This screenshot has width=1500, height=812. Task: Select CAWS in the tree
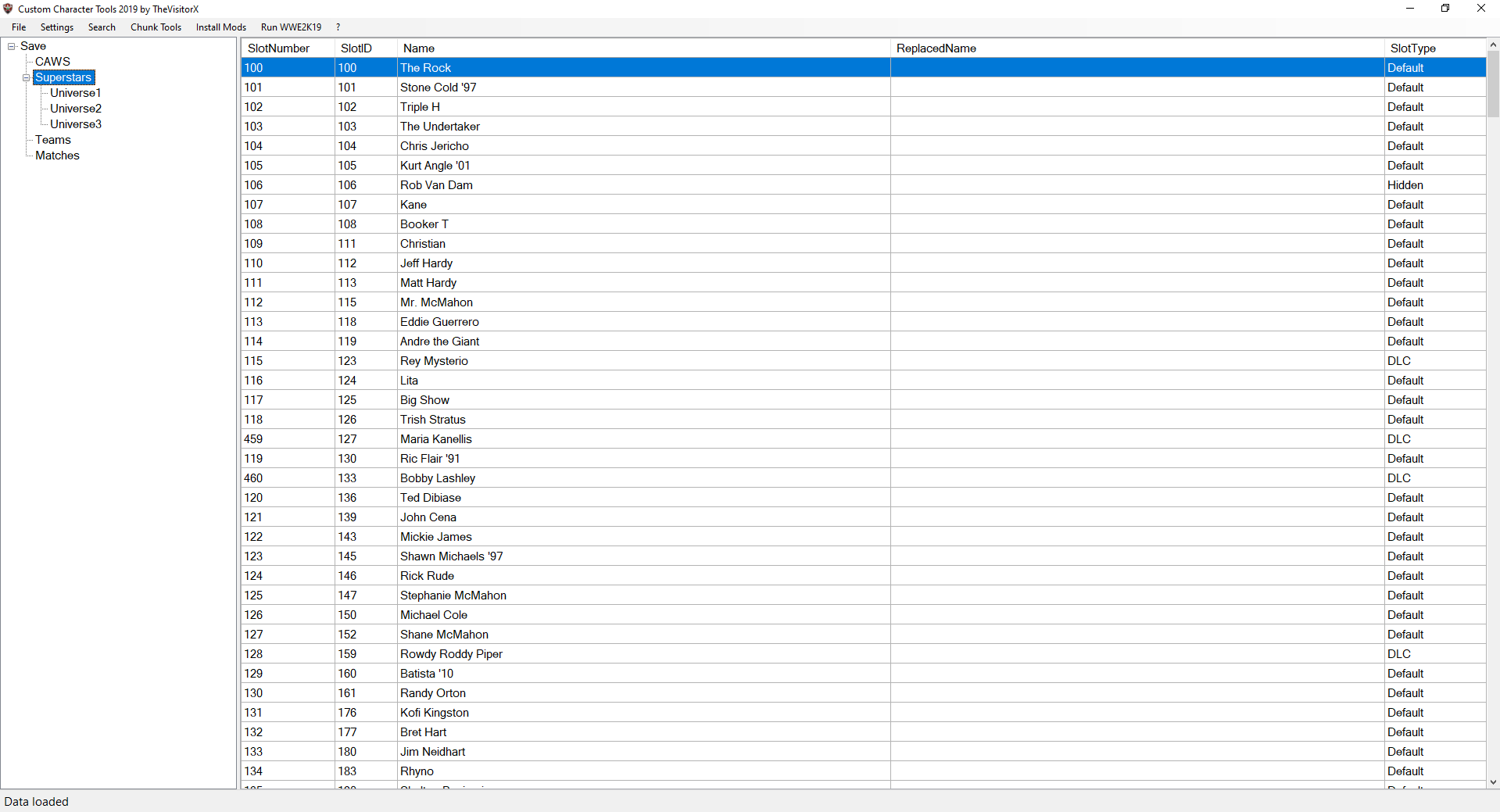(52, 62)
